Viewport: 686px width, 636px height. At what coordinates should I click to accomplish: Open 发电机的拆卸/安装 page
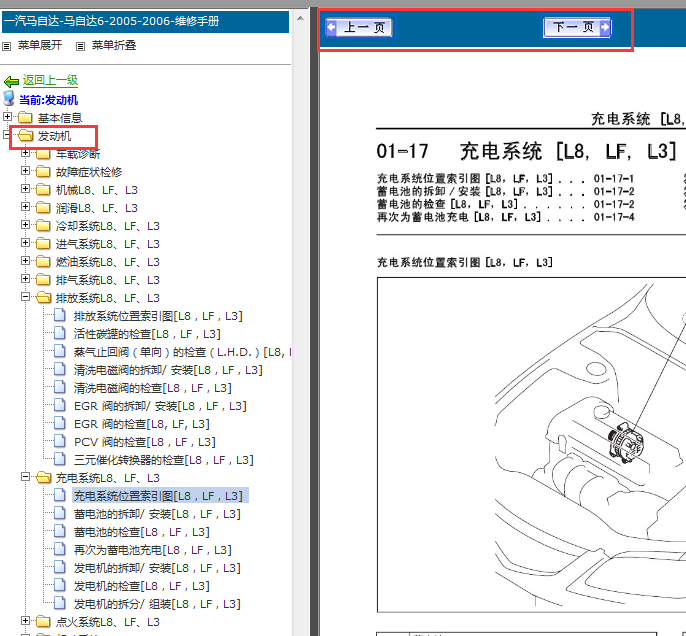pos(157,568)
